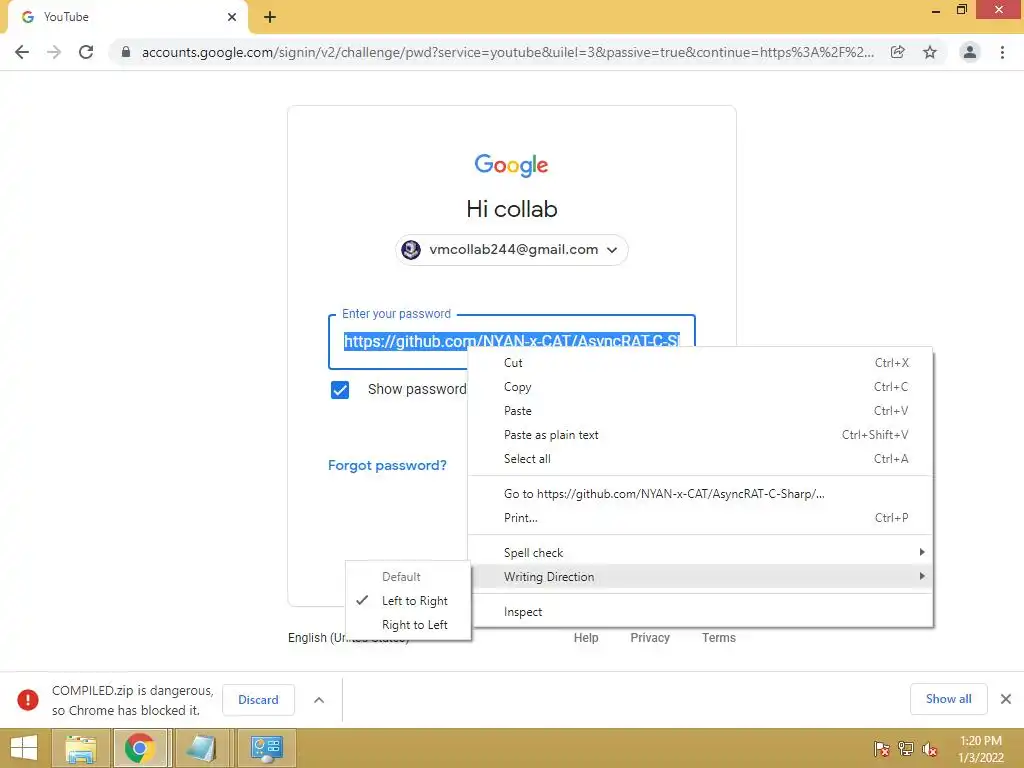Open the notepad taskbar icon

coord(202,748)
